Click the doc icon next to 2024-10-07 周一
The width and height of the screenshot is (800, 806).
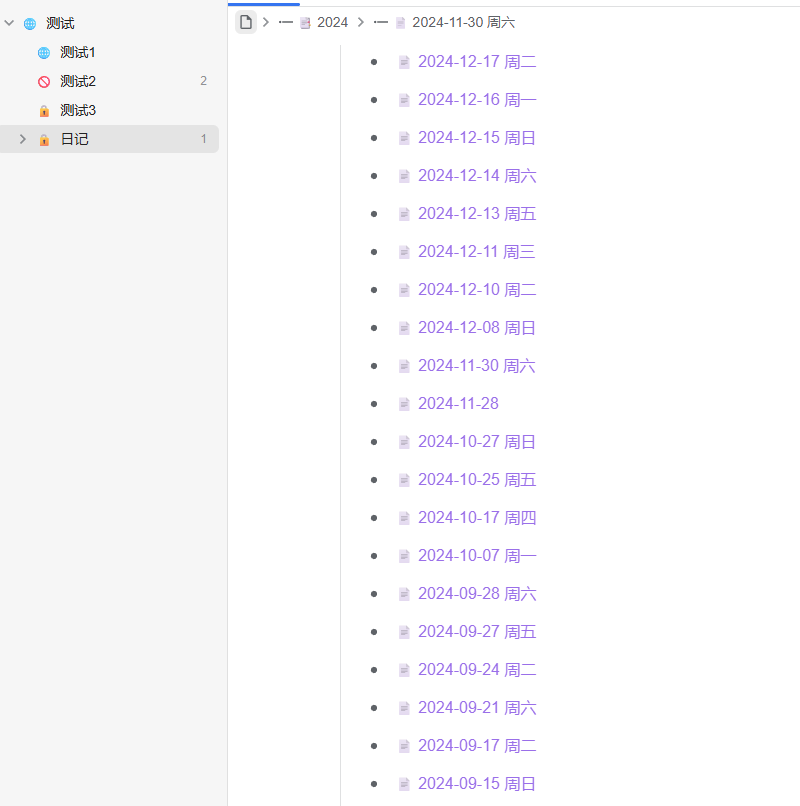(404, 556)
